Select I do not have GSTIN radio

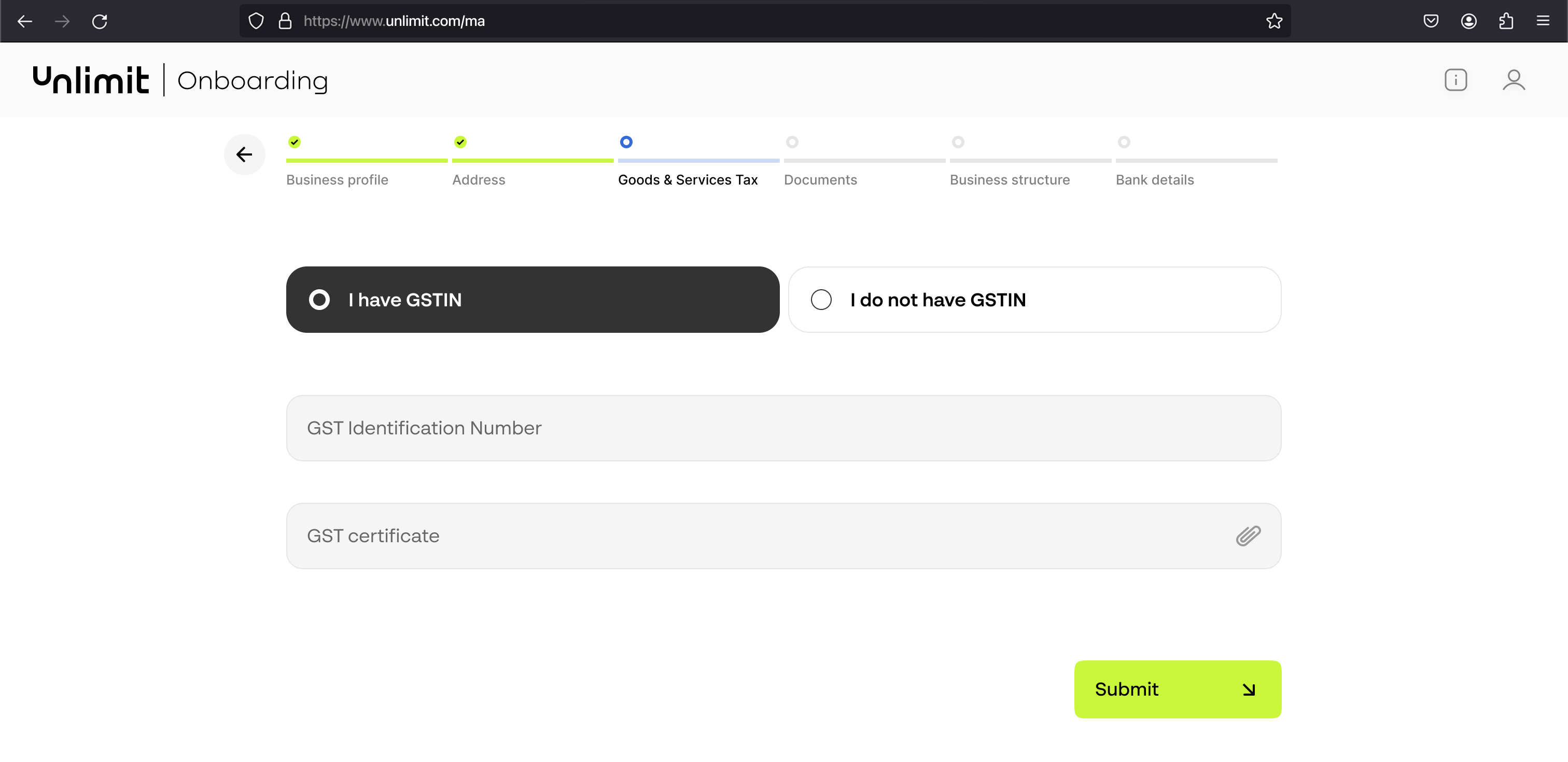click(1034, 300)
